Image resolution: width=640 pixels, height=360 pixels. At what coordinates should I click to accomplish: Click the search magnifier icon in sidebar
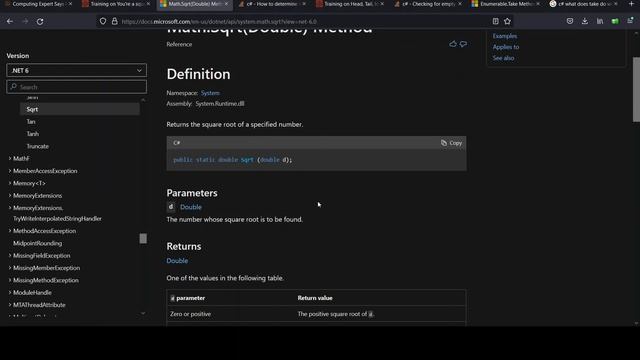13,87
